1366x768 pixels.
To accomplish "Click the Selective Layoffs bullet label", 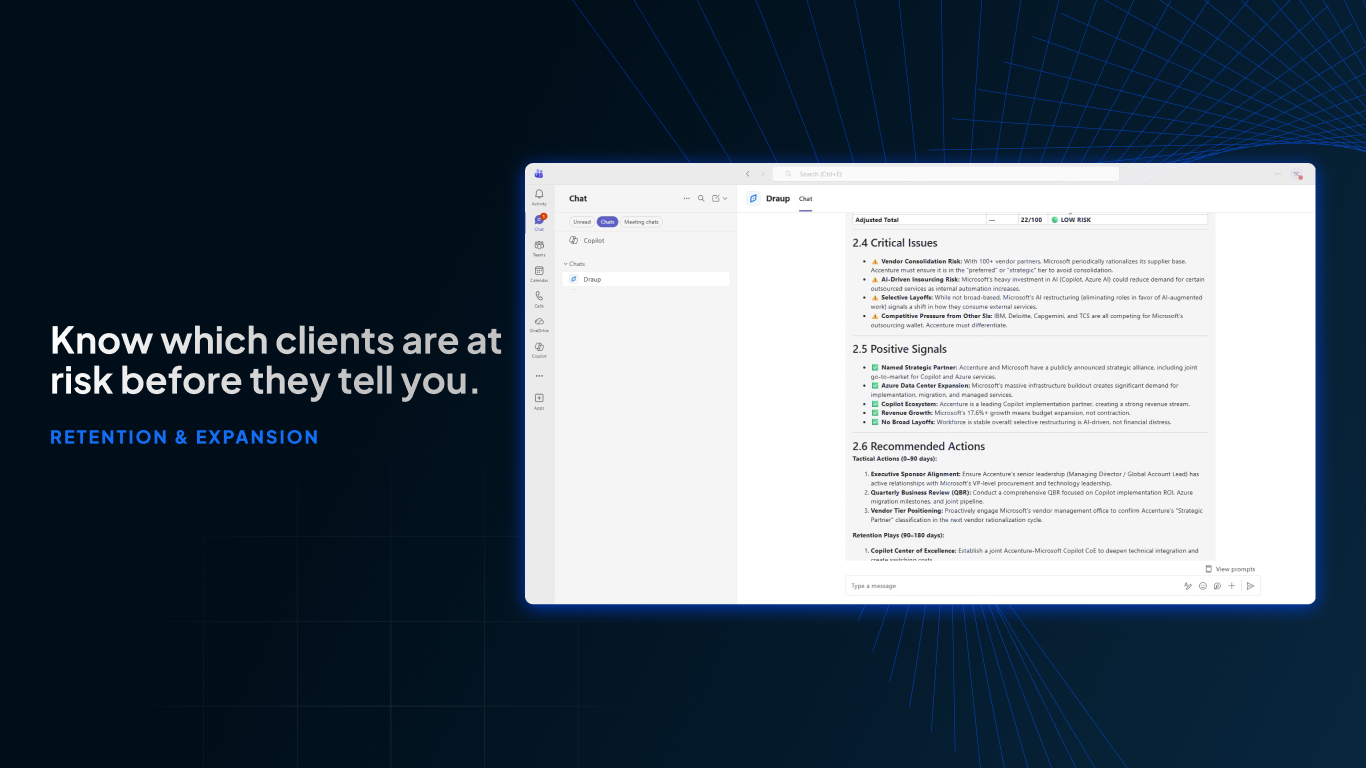I will pyautogui.click(x=907, y=297).
